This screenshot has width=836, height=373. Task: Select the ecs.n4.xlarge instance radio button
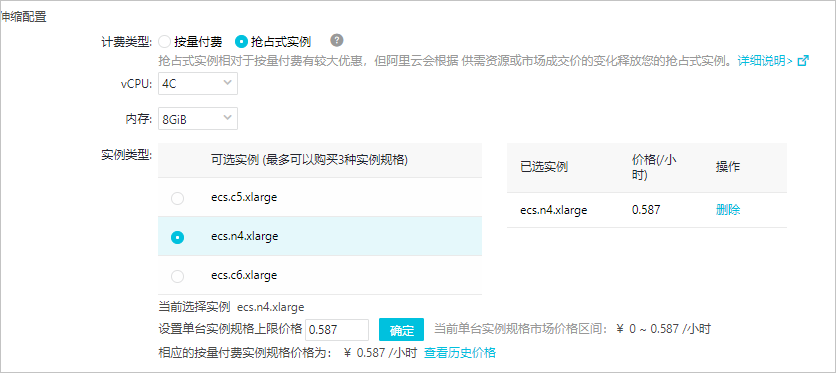coord(178,237)
